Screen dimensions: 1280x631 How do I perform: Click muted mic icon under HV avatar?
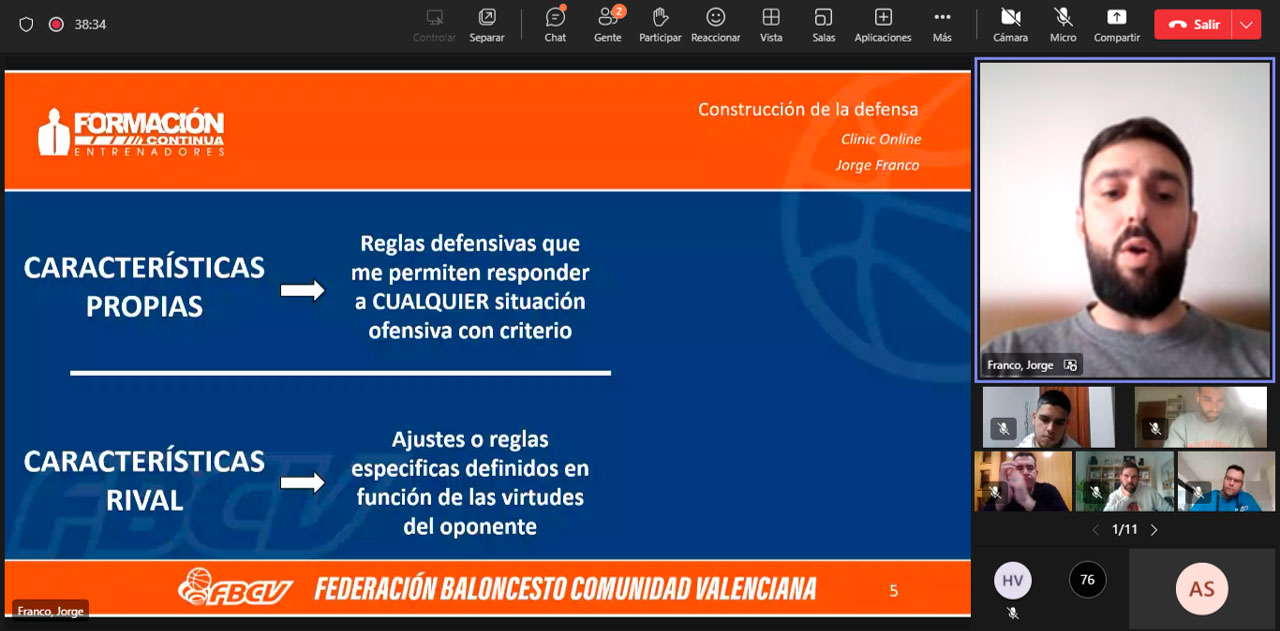coord(1012,612)
